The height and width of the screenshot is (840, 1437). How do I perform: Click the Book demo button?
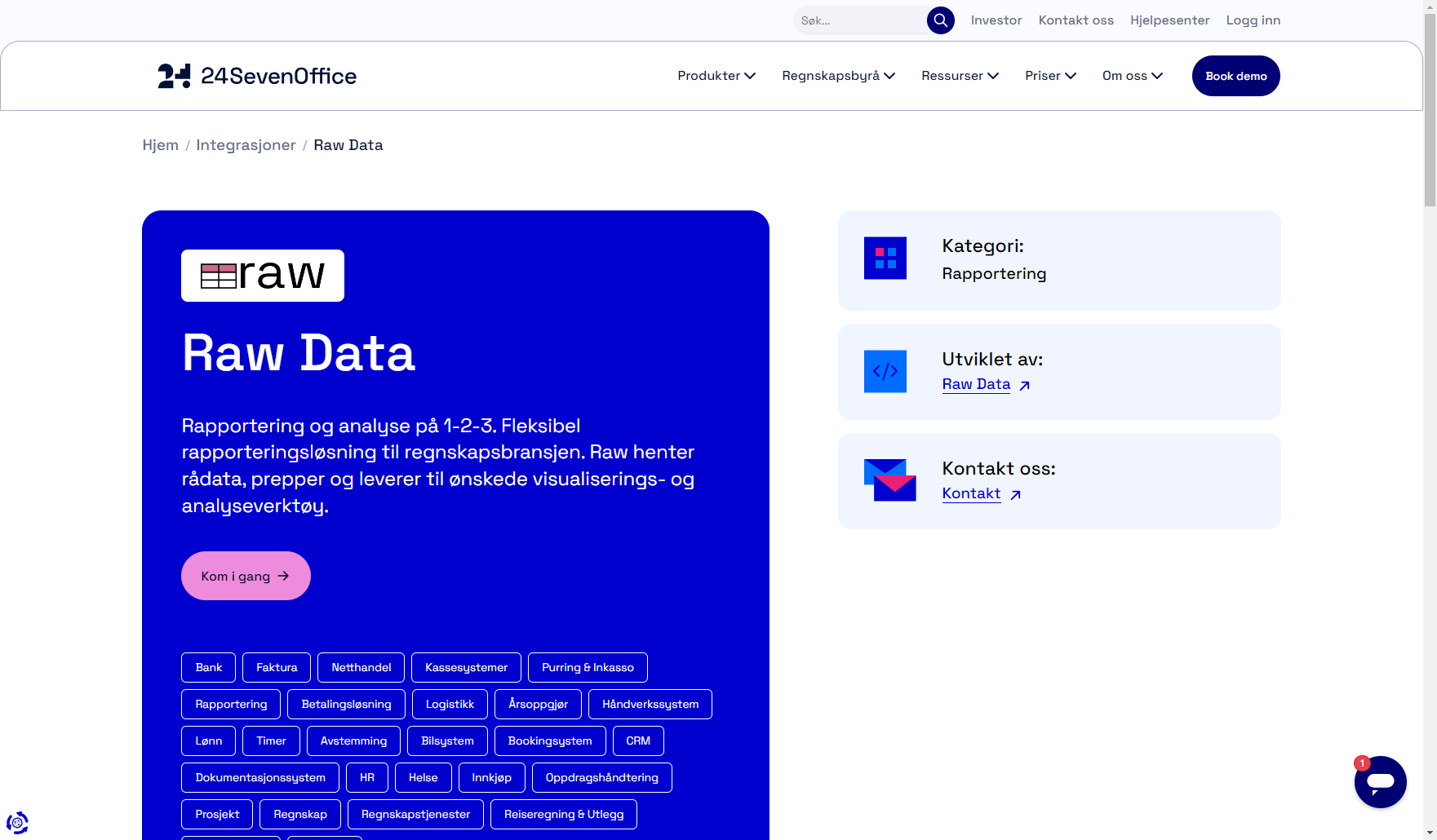click(1235, 76)
